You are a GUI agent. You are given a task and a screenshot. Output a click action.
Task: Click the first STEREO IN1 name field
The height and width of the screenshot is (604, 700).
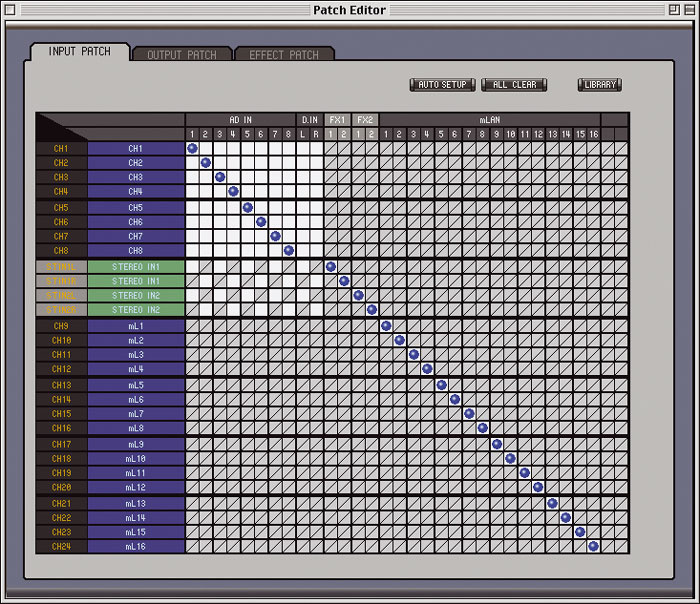point(135,267)
